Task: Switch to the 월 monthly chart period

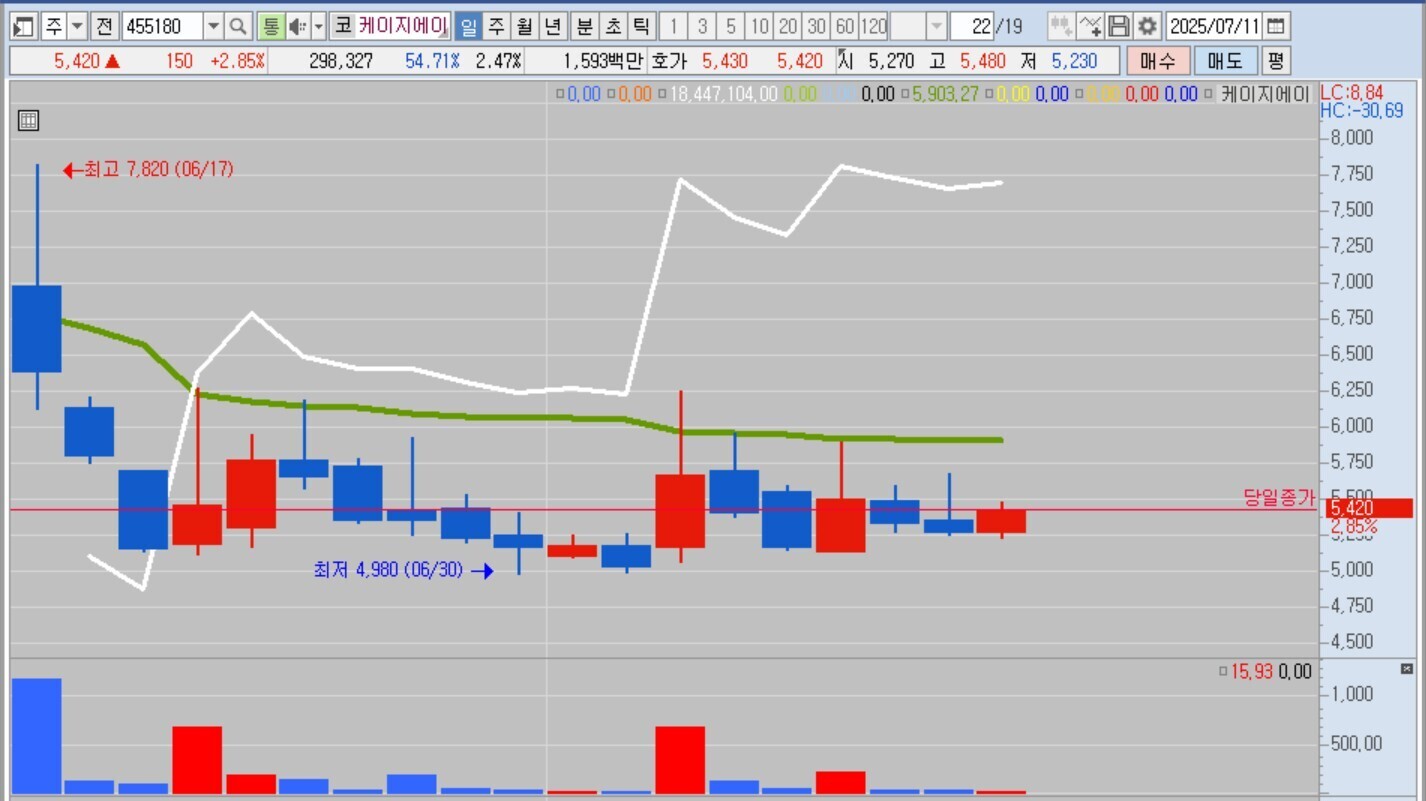Action: 524,26
